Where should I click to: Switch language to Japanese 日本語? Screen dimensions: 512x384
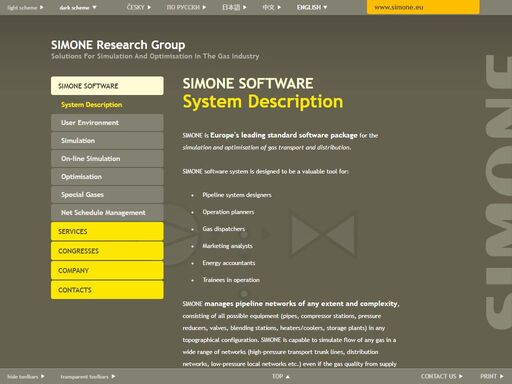tap(234, 7)
